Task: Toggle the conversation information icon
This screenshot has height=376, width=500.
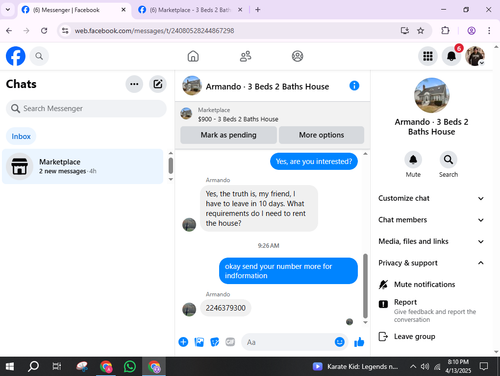Action: [x=354, y=86]
